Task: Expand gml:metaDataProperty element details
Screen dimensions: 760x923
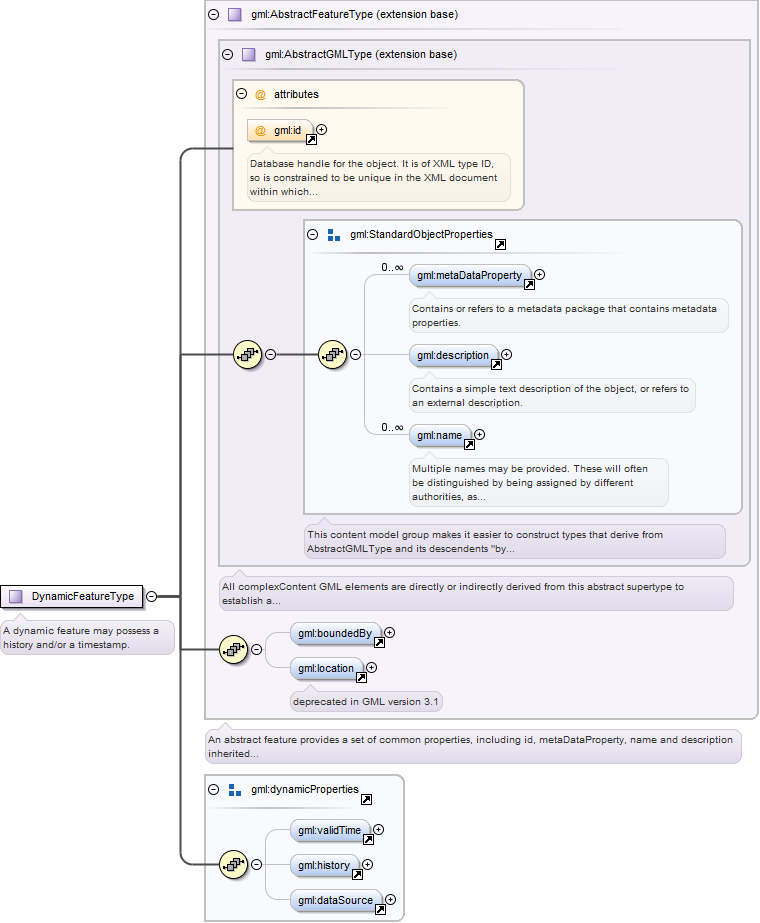Action: 539,274
